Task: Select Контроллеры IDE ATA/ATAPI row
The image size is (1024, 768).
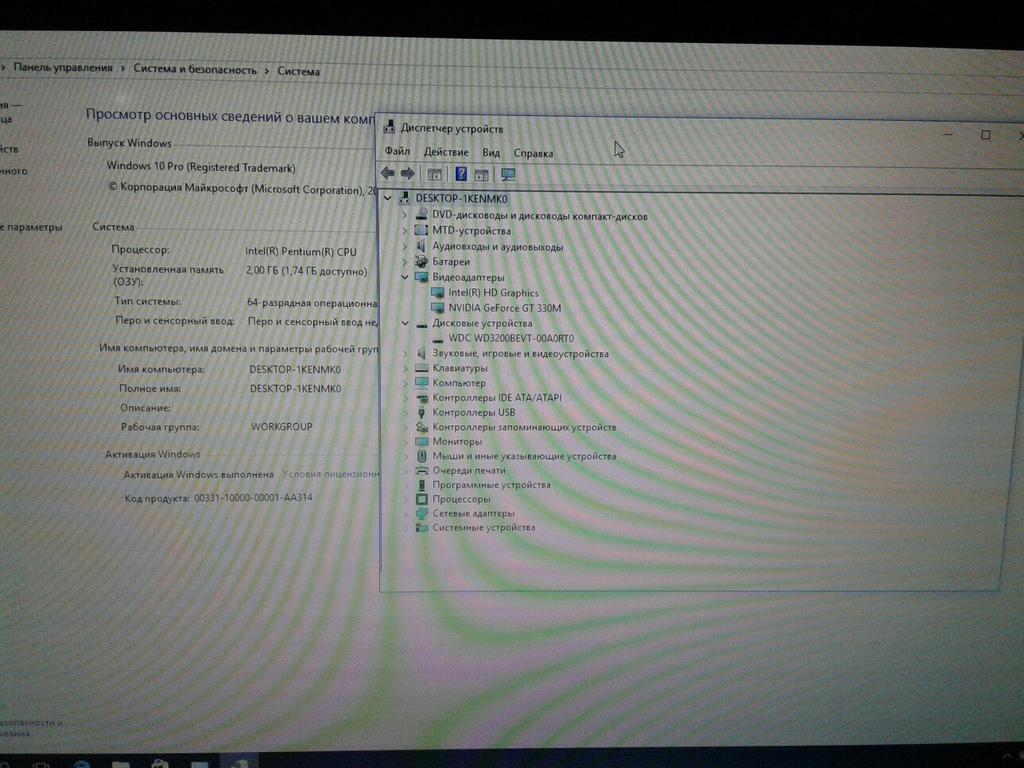Action: coord(496,397)
